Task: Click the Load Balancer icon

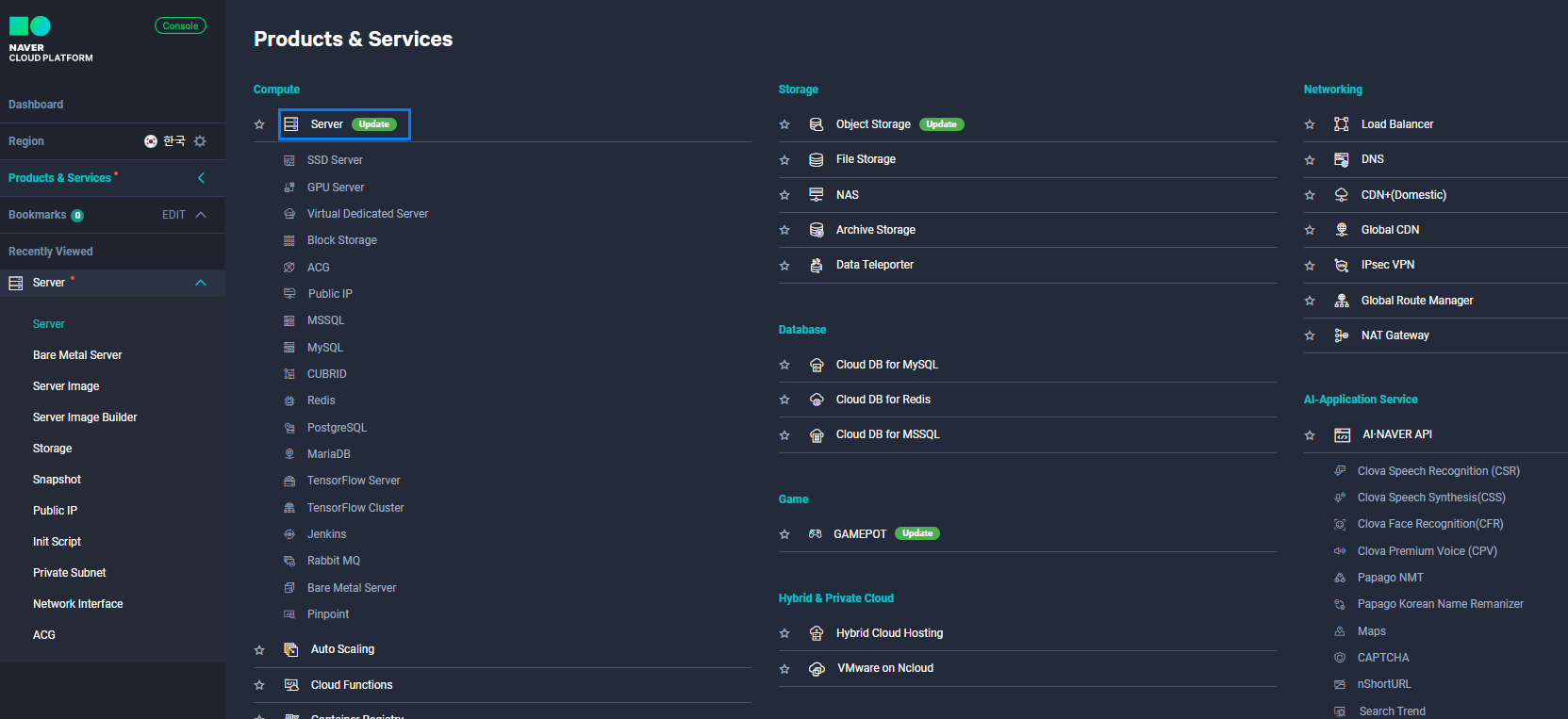Action: click(x=1342, y=124)
